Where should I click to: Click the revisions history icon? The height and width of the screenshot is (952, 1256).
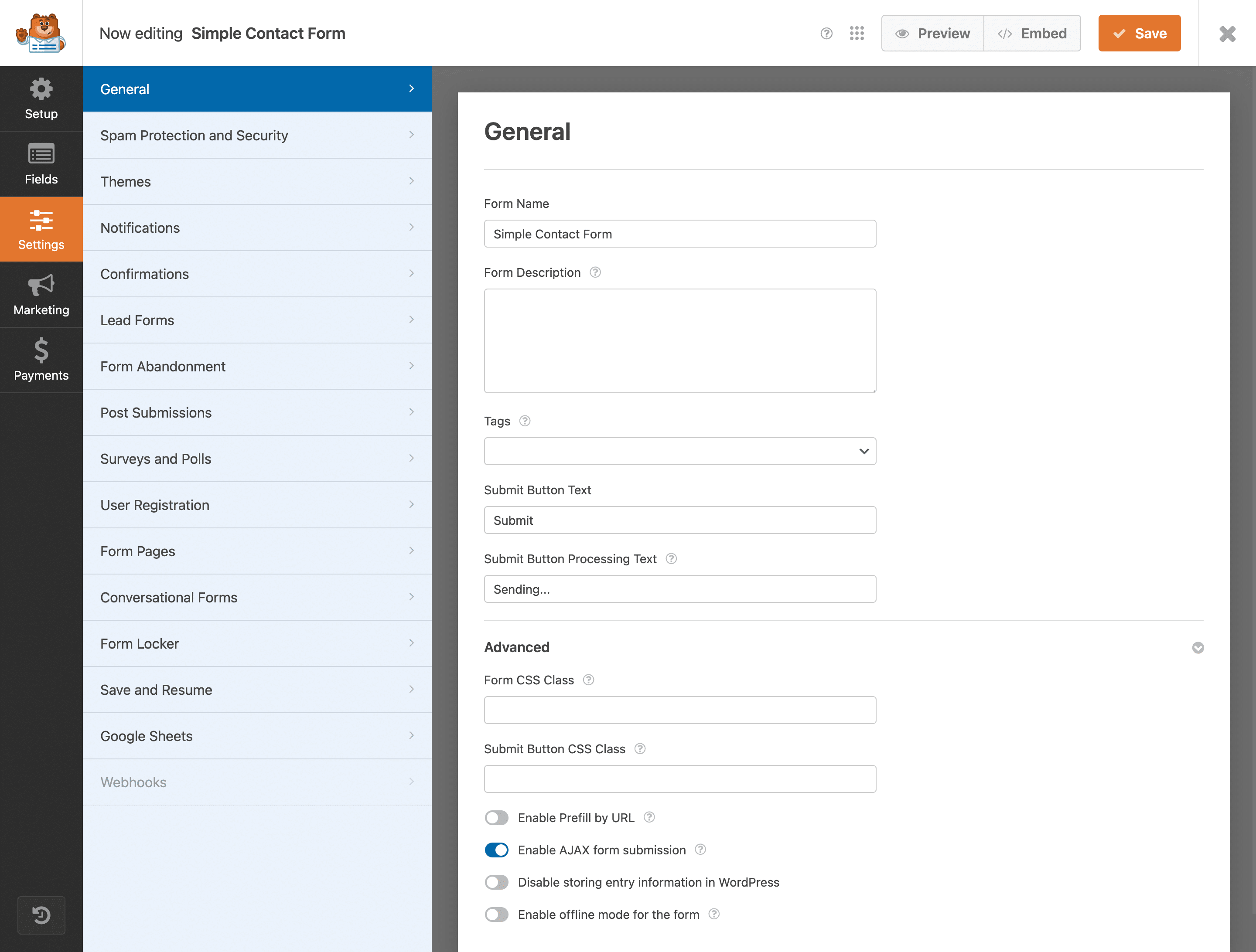click(x=41, y=915)
